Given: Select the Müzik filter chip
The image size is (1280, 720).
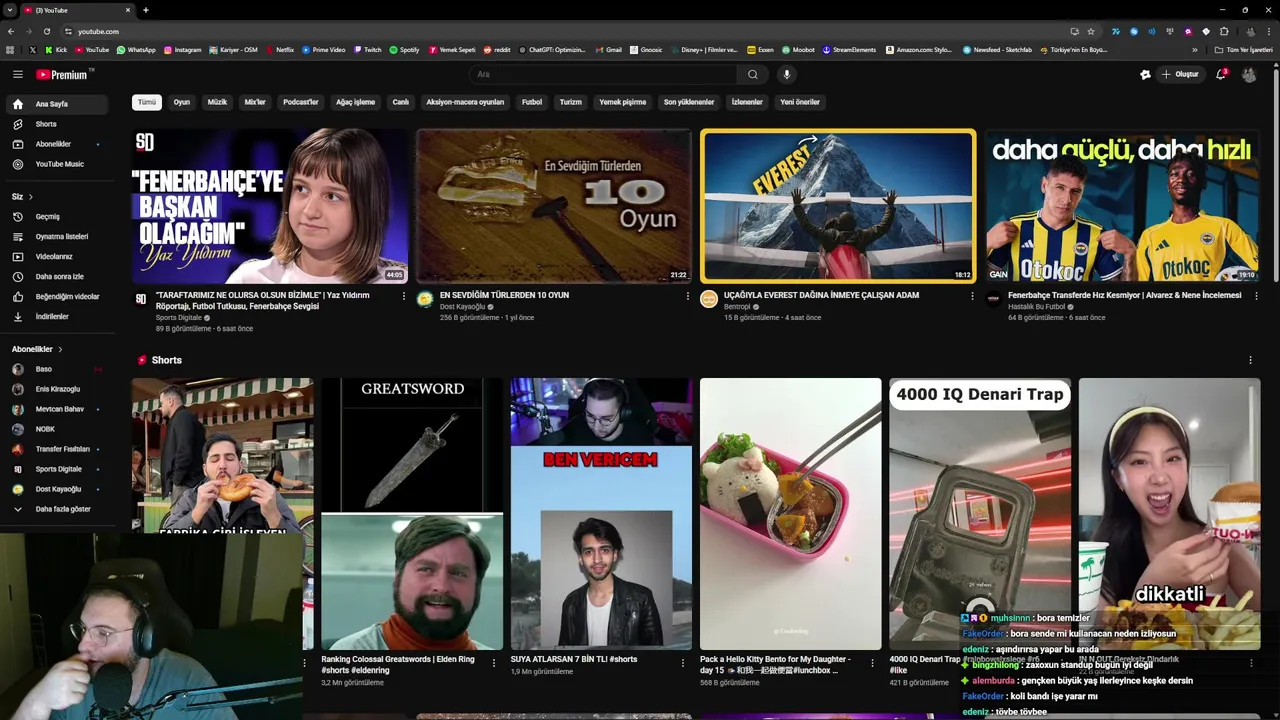Looking at the screenshot, I should 217,102.
